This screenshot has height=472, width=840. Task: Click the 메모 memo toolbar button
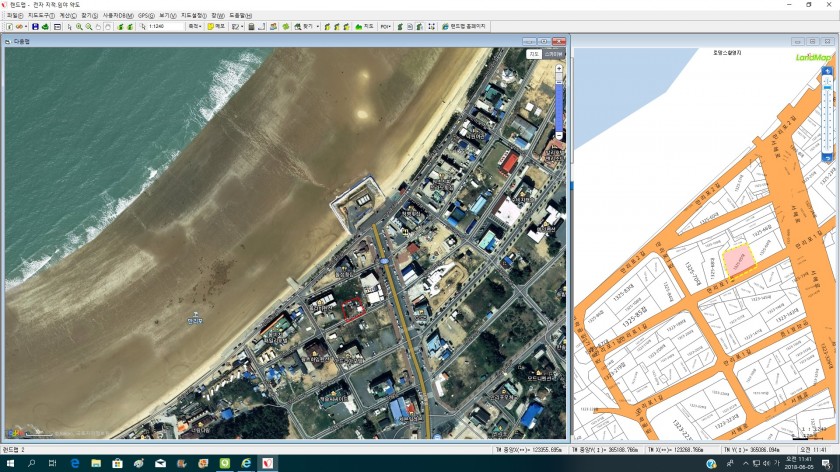coord(216,26)
